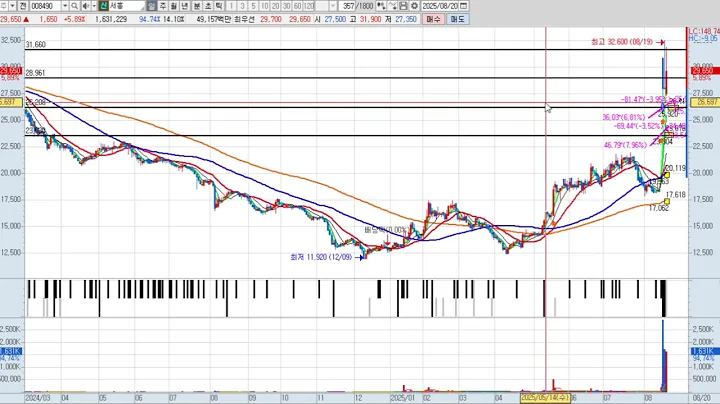Select the minute (분) chart period
This screenshot has height=404, width=720.
[x=197, y=6]
